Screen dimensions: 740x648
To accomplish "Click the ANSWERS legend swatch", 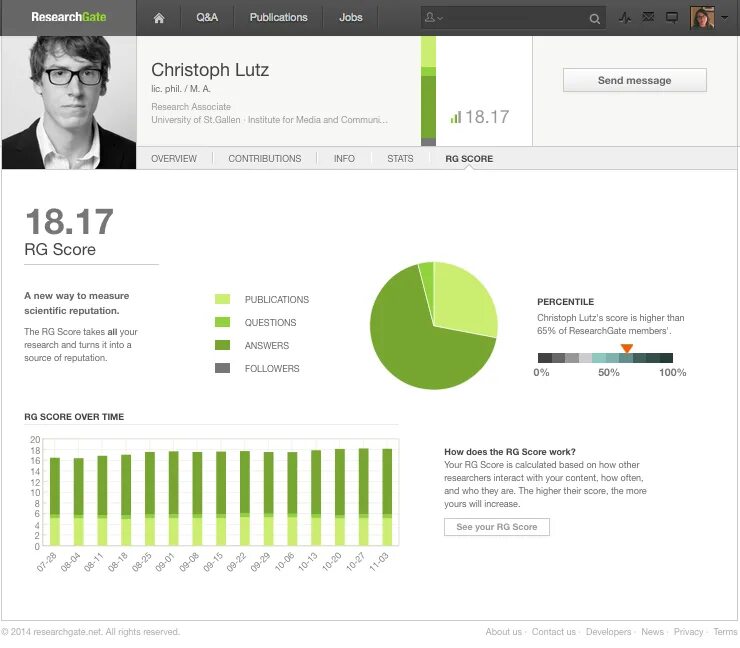I will (x=222, y=345).
